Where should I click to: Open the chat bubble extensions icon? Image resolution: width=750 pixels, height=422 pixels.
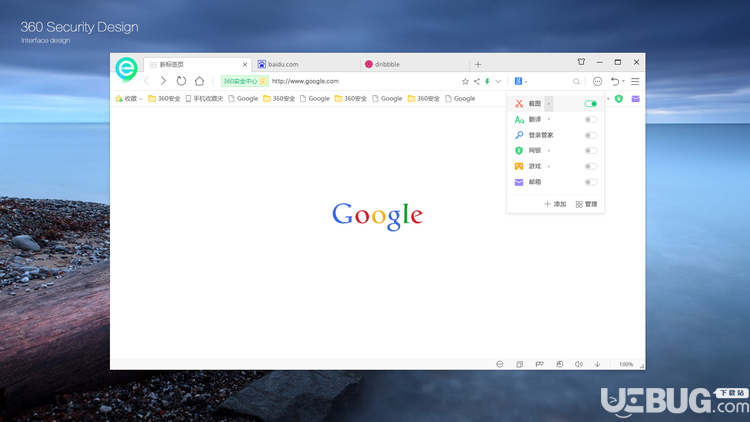click(x=597, y=81)
